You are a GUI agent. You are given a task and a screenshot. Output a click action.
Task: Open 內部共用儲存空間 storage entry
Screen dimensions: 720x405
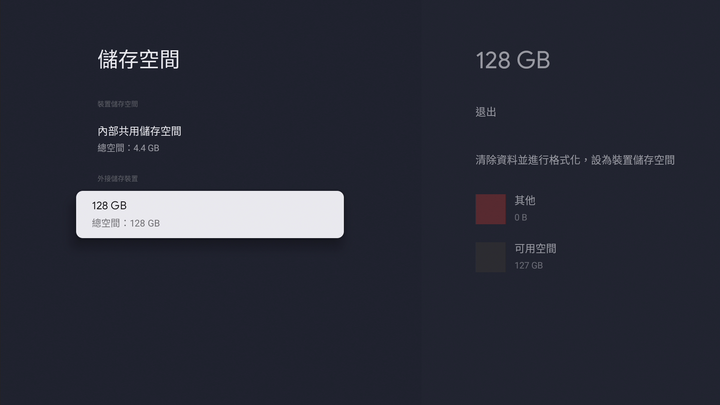click(x=210, y=139)
